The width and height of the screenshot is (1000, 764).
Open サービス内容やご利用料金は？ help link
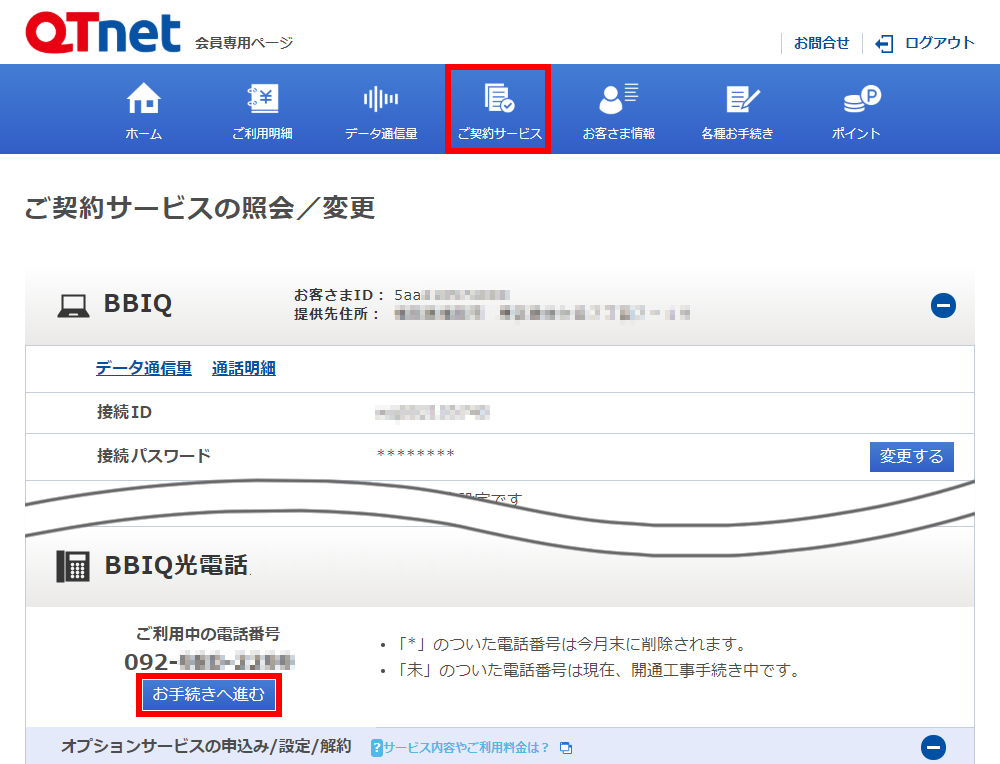tap(466, 747)
